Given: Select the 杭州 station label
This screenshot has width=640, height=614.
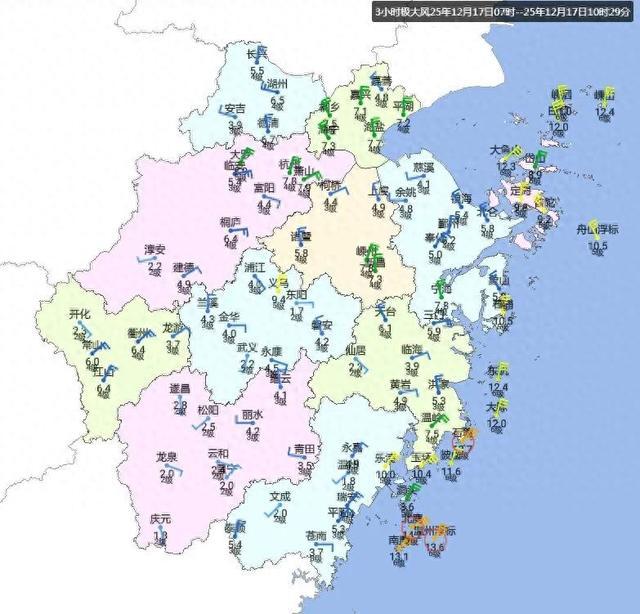Looking at the screenshot, I should (x=289, y=164).
